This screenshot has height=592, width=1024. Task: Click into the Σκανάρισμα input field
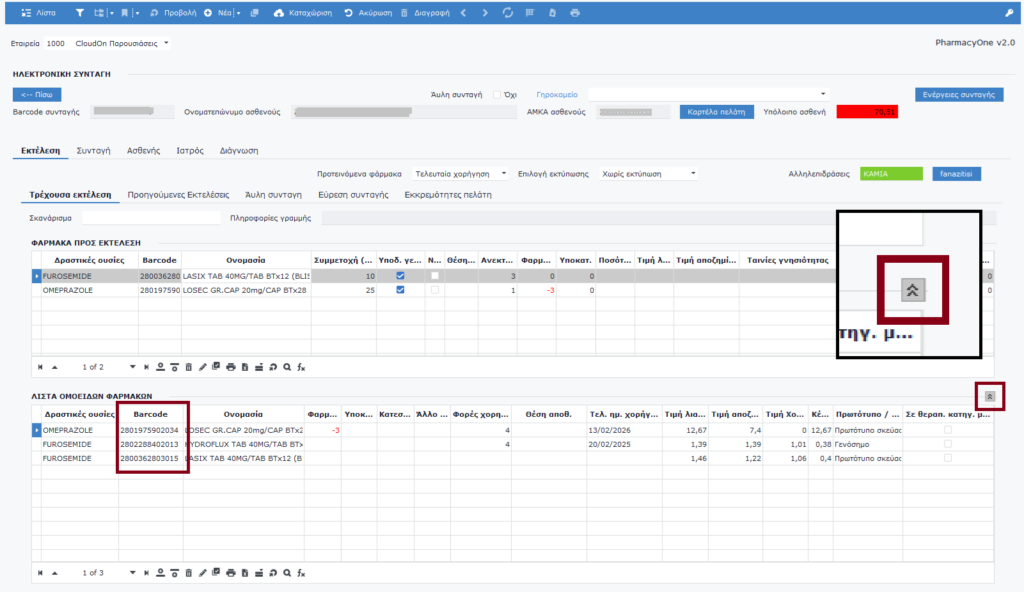click(x=150, y=217)
